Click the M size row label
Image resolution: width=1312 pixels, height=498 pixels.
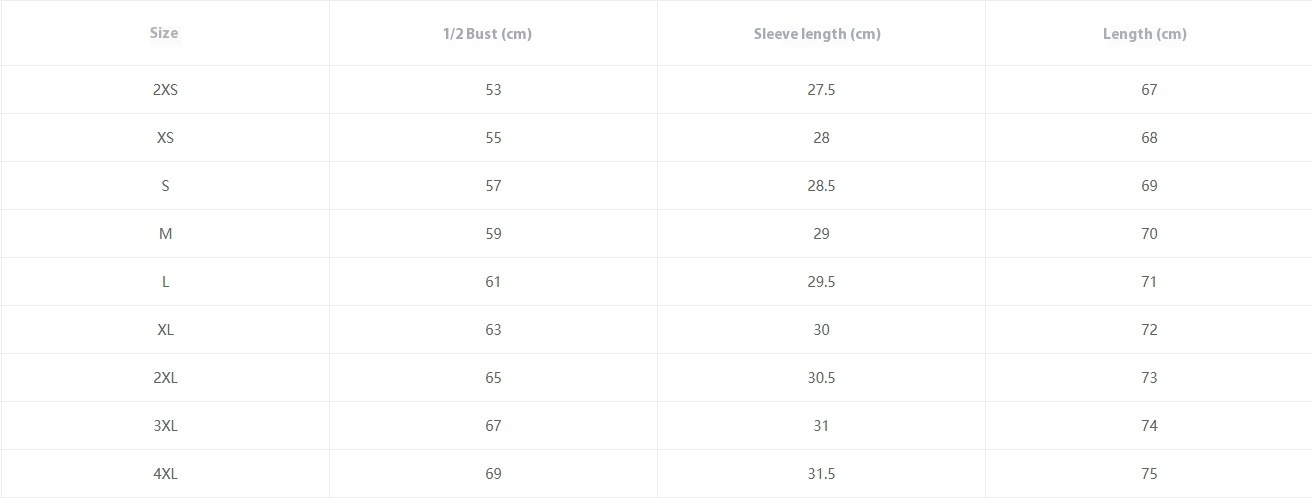[x=165, y=234]
